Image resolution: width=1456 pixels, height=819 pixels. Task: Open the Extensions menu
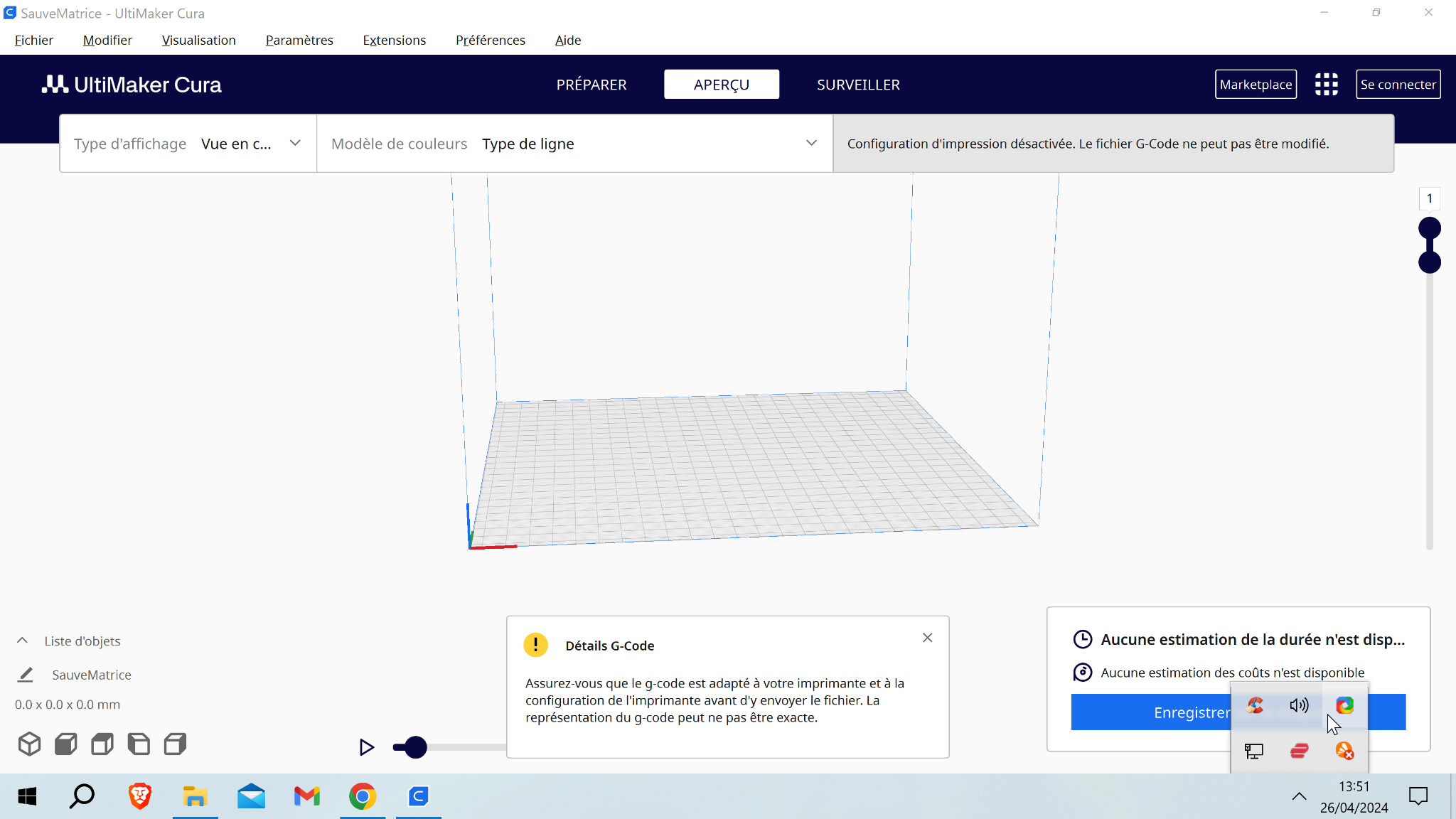pyautogui.click(x=394, y=41)
